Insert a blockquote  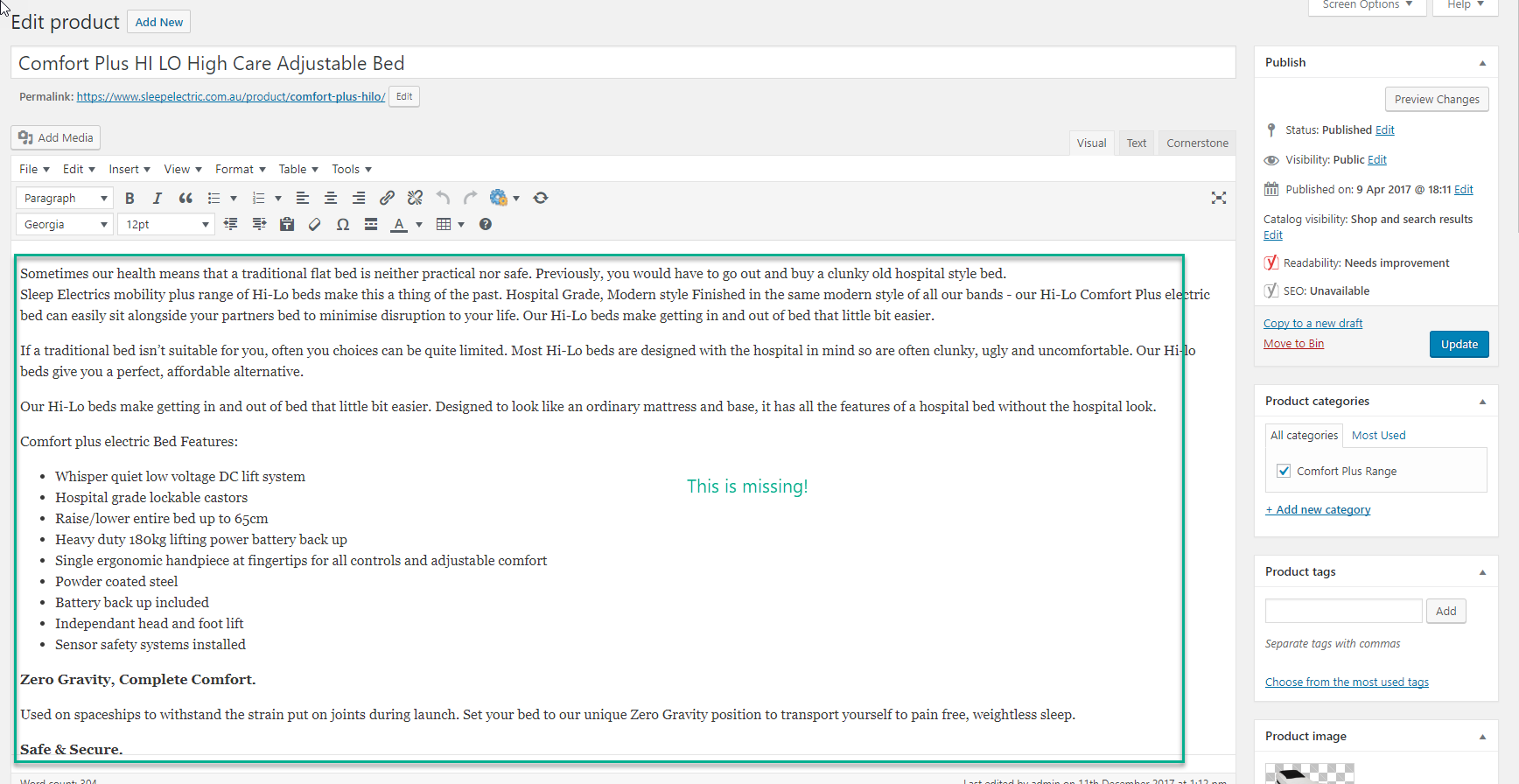click(x=185, y=199)
